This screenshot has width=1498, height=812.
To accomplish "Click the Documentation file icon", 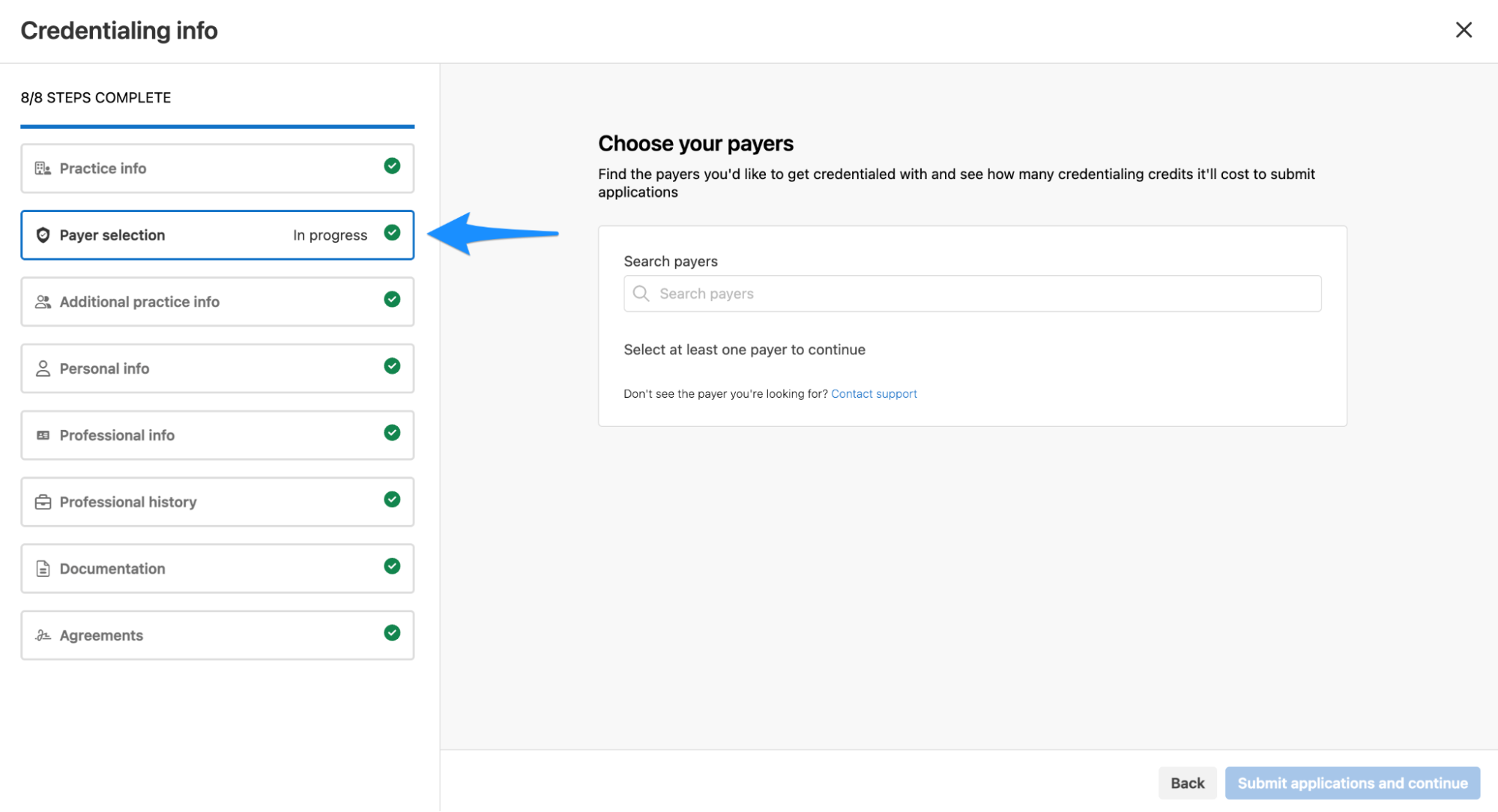I will pos(43,569).
